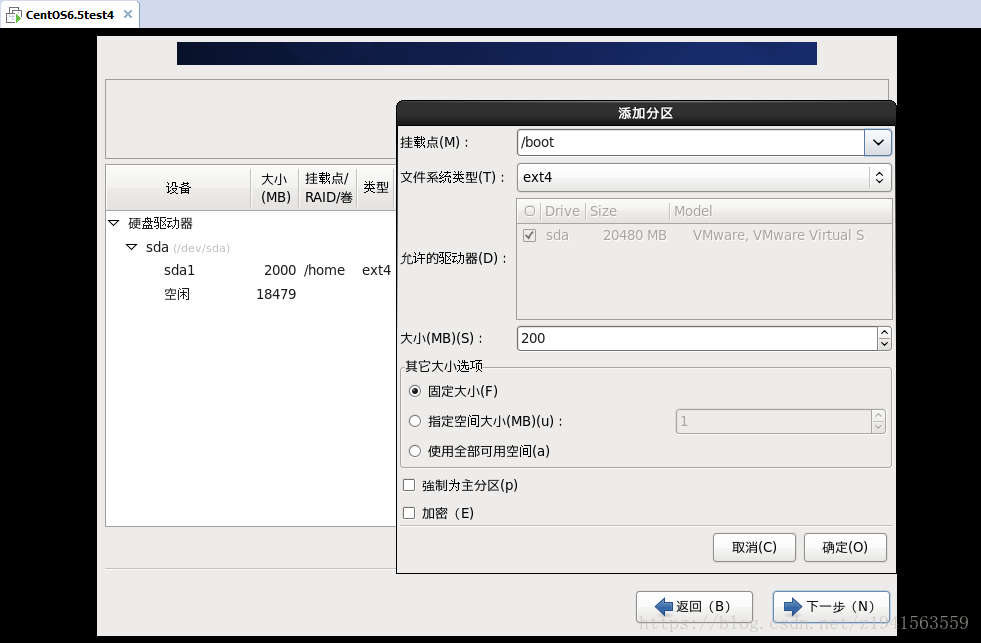Enable force primary partition (p) checkbox
Viewport: 981px width, 643px height.
tap(409, 485)
